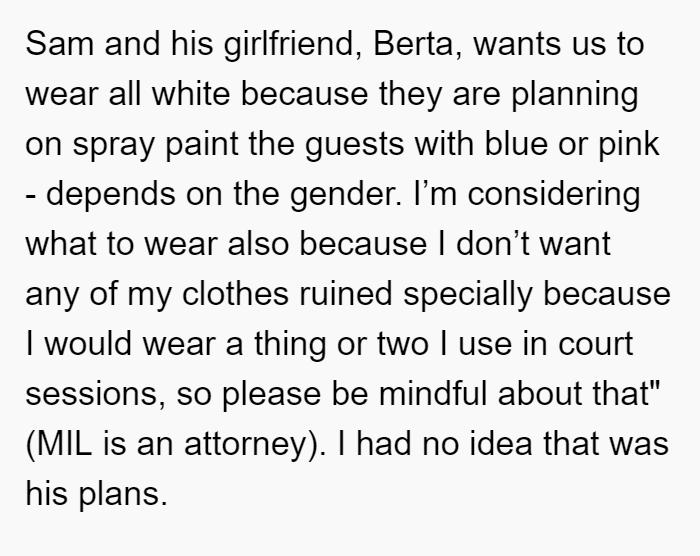
Task: Click the word "gender." in the paragraph
Action: 346,195
